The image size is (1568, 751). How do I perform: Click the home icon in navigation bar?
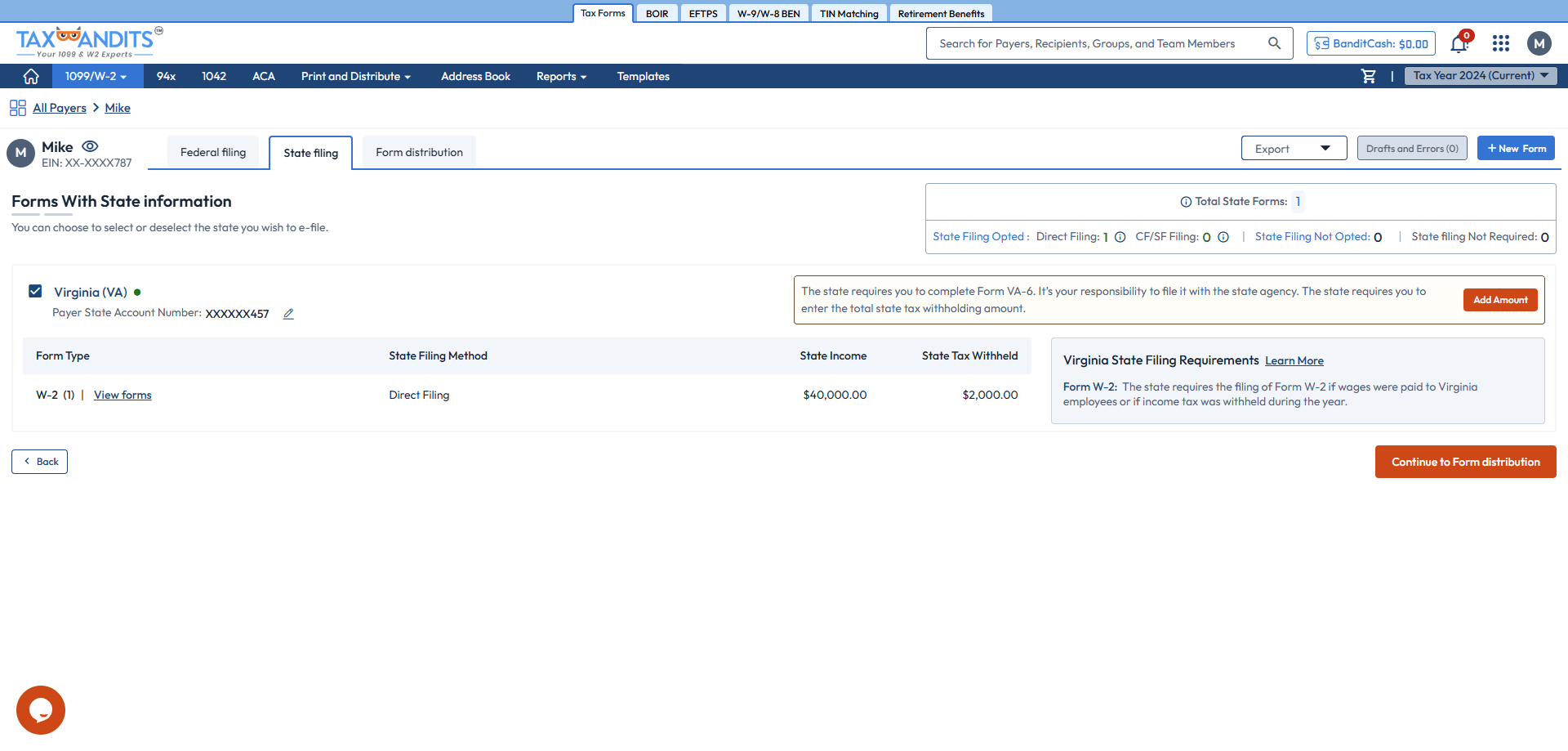tap(31, 76)
